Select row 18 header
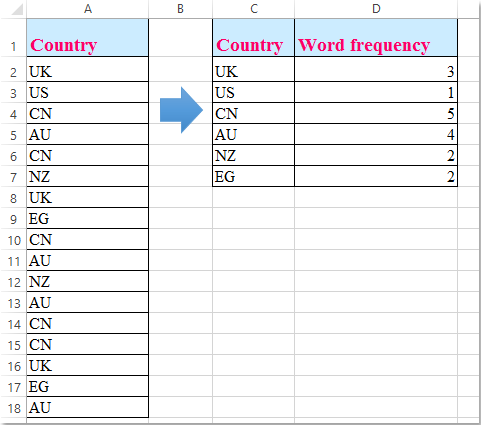The height and width of the screenshot is (425, 481). point(13,407)
